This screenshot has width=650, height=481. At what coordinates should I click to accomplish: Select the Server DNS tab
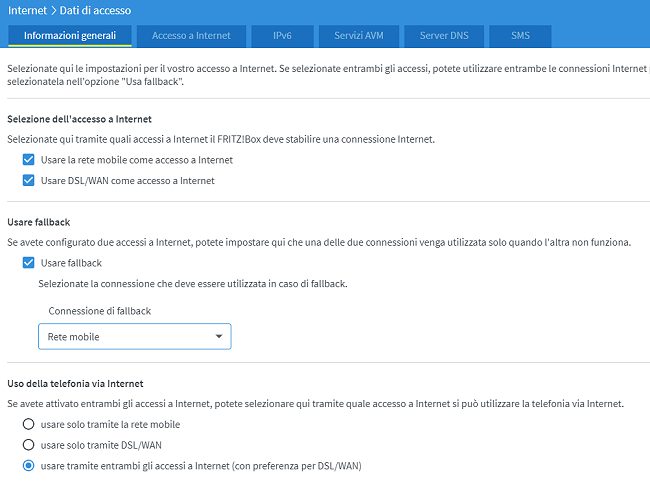click(x=444, y=36)
